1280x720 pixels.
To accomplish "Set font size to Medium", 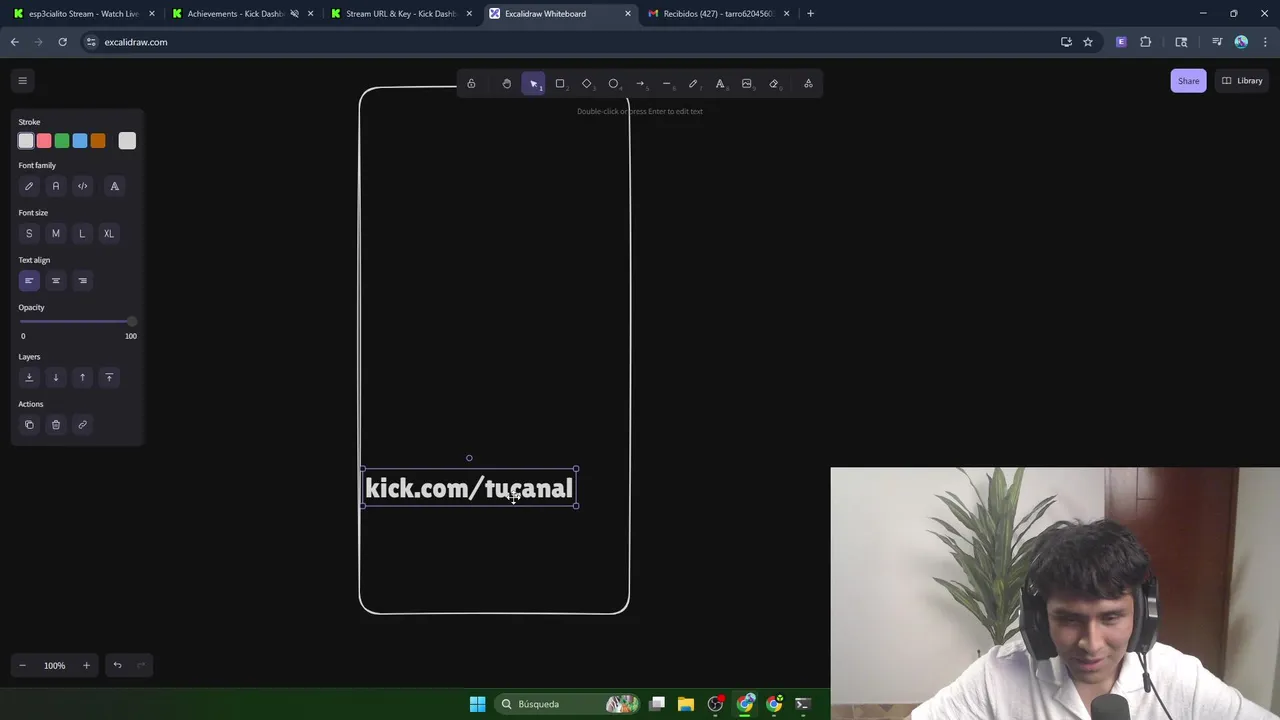I will click(x=56, y=234).
